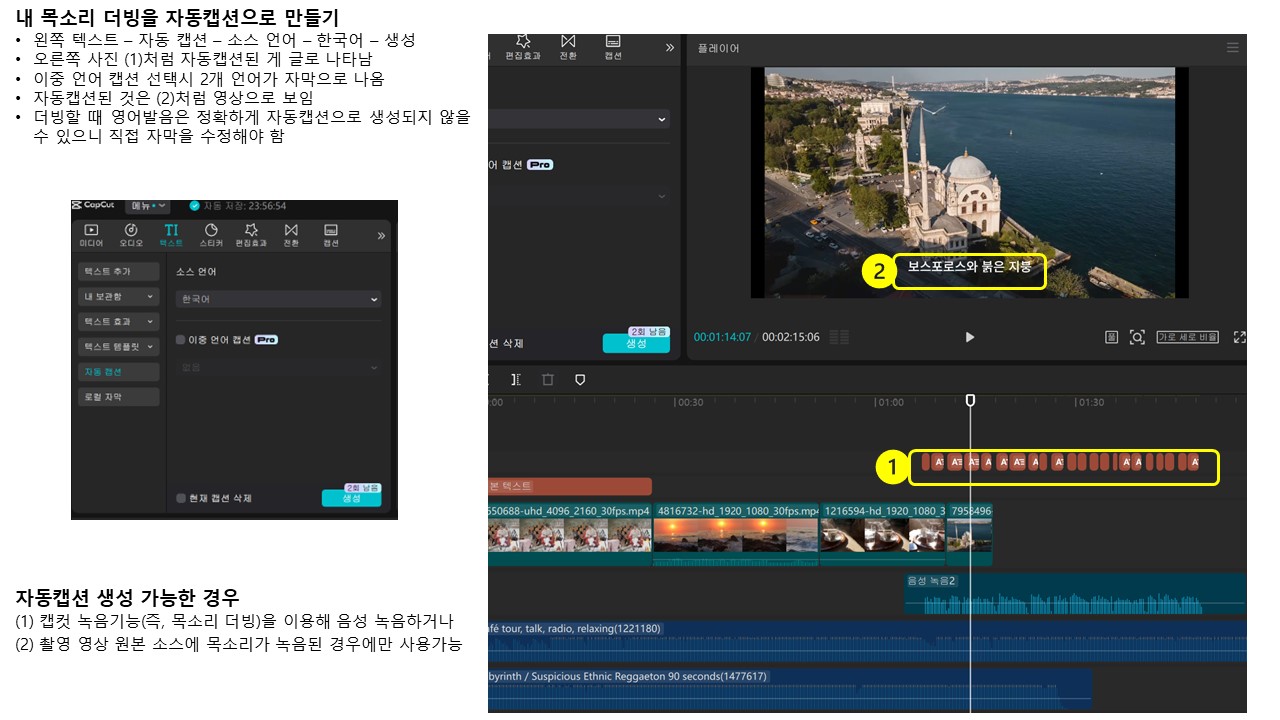Open the 소스 언어 dropdown showing 한국어
The image size is (1280, 720).
[278, 299]
